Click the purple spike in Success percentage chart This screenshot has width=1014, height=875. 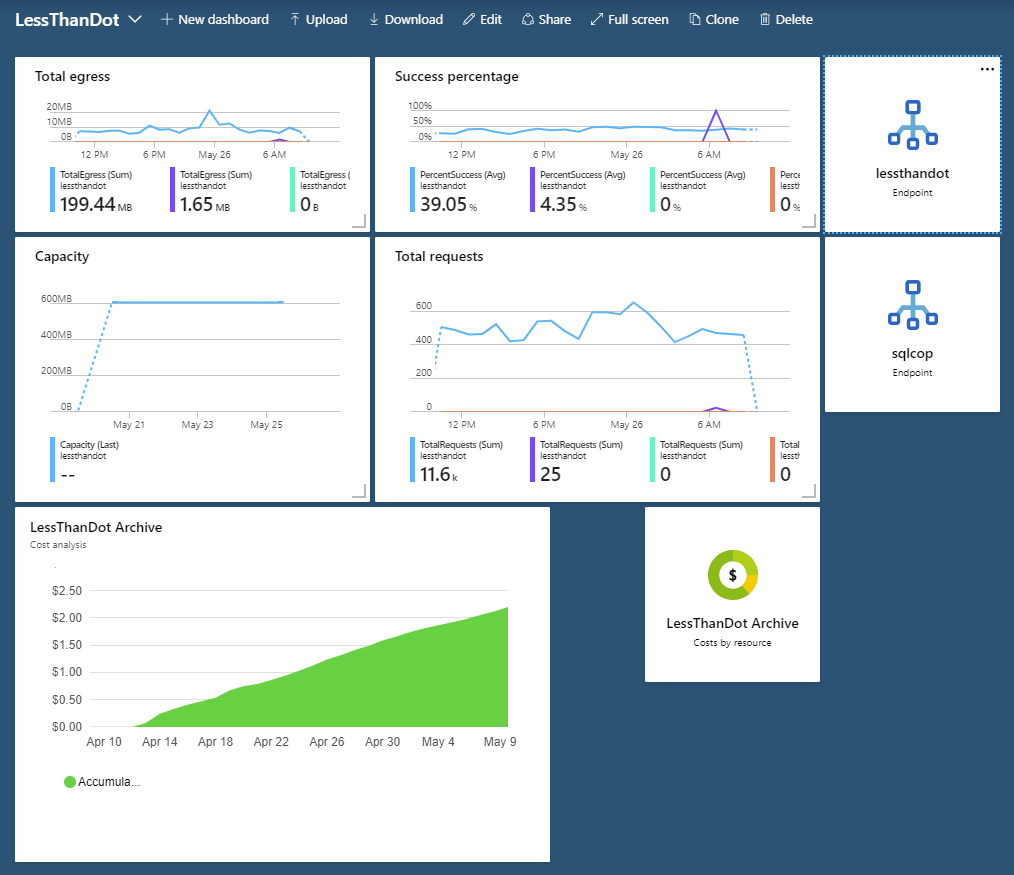[716, 124]
